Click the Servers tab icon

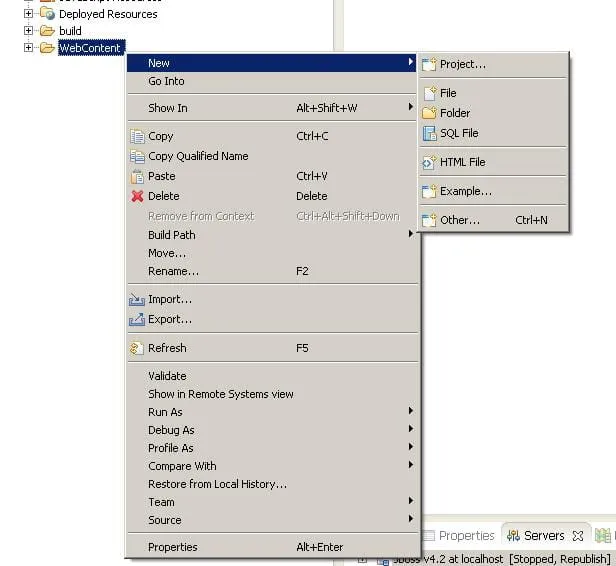tap(513, 535)
